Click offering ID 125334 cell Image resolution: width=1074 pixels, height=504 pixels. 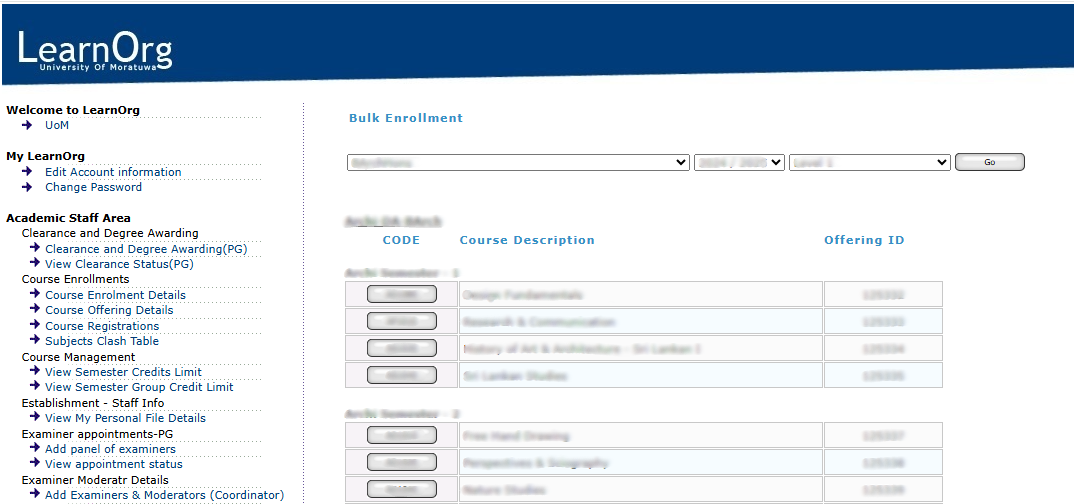(x=883, y=349)
